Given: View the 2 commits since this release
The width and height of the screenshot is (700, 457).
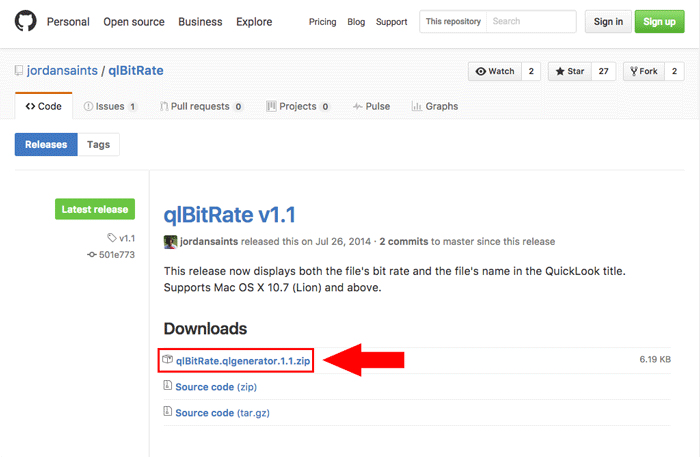Looking at the screenshot, I should coord(404,241).
